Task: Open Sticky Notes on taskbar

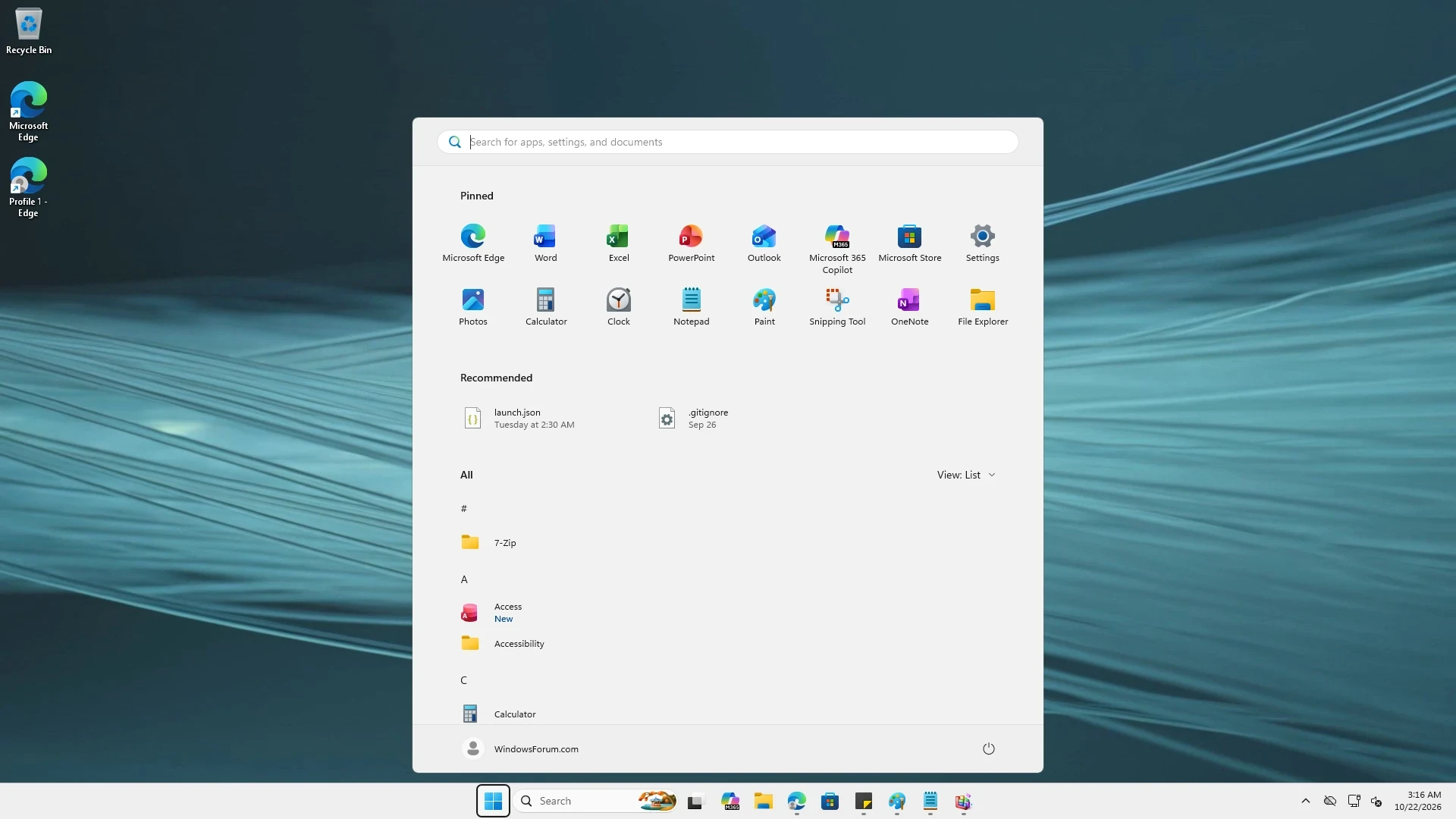Action: pos(863,801)
